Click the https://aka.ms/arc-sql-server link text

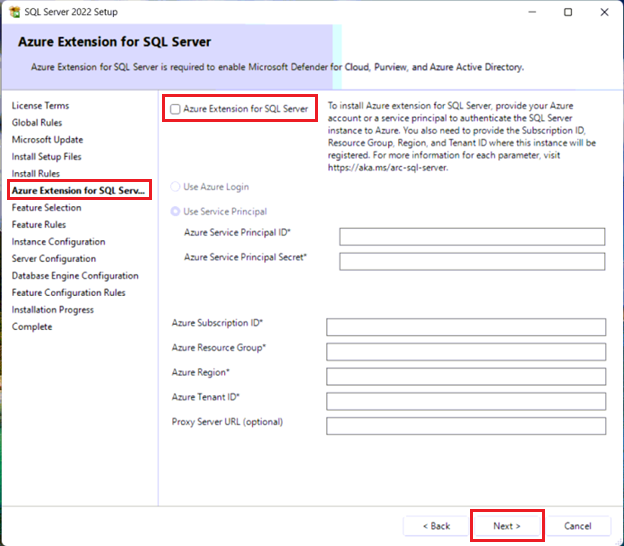(x=388, y=168)
